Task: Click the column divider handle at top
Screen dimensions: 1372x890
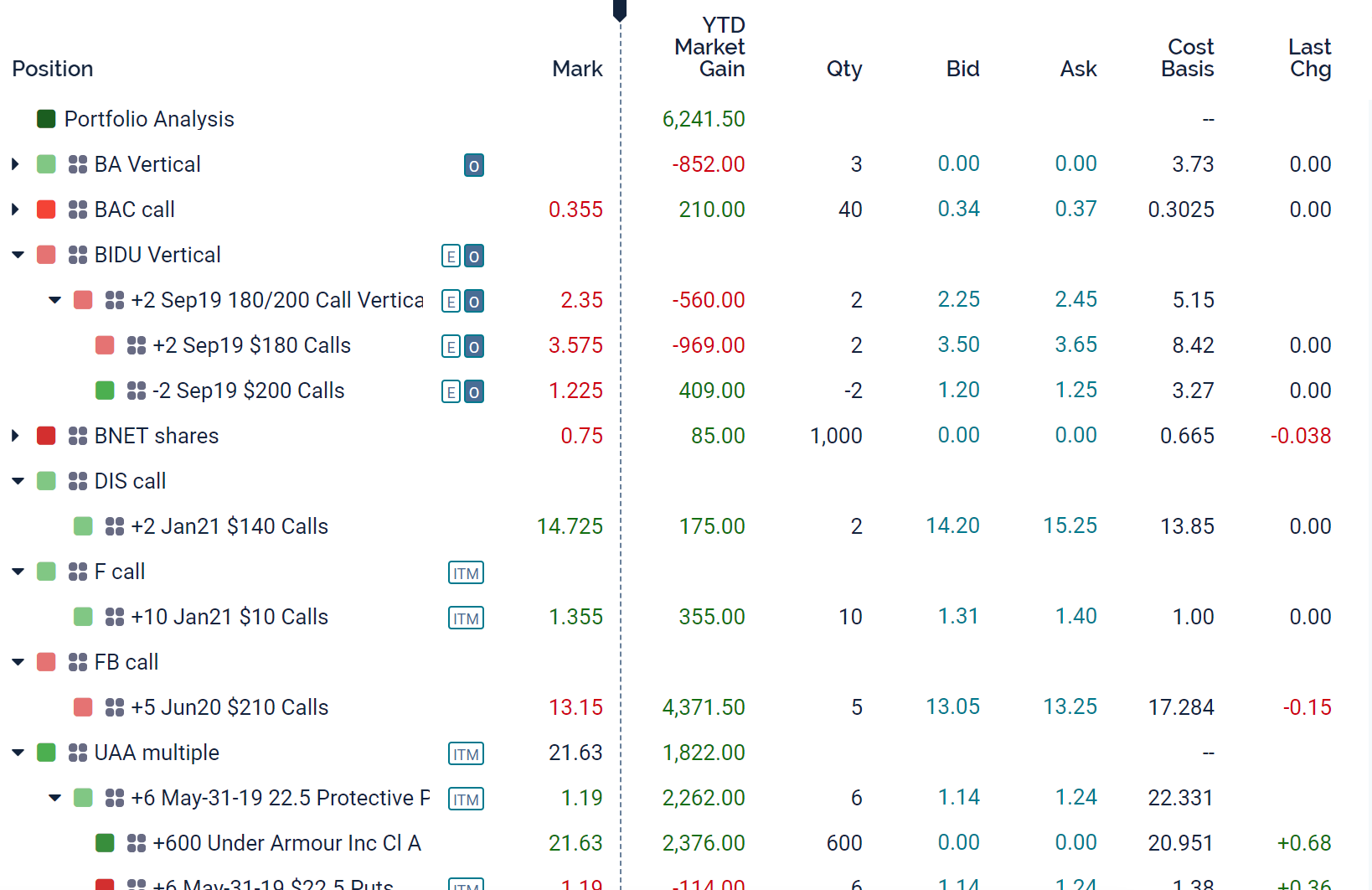Action: [620, 10]
